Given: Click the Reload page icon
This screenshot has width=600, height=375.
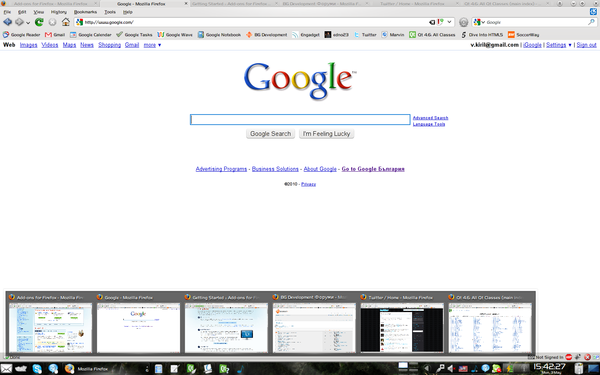Looking at the screenshot, I should coord(39,22).
